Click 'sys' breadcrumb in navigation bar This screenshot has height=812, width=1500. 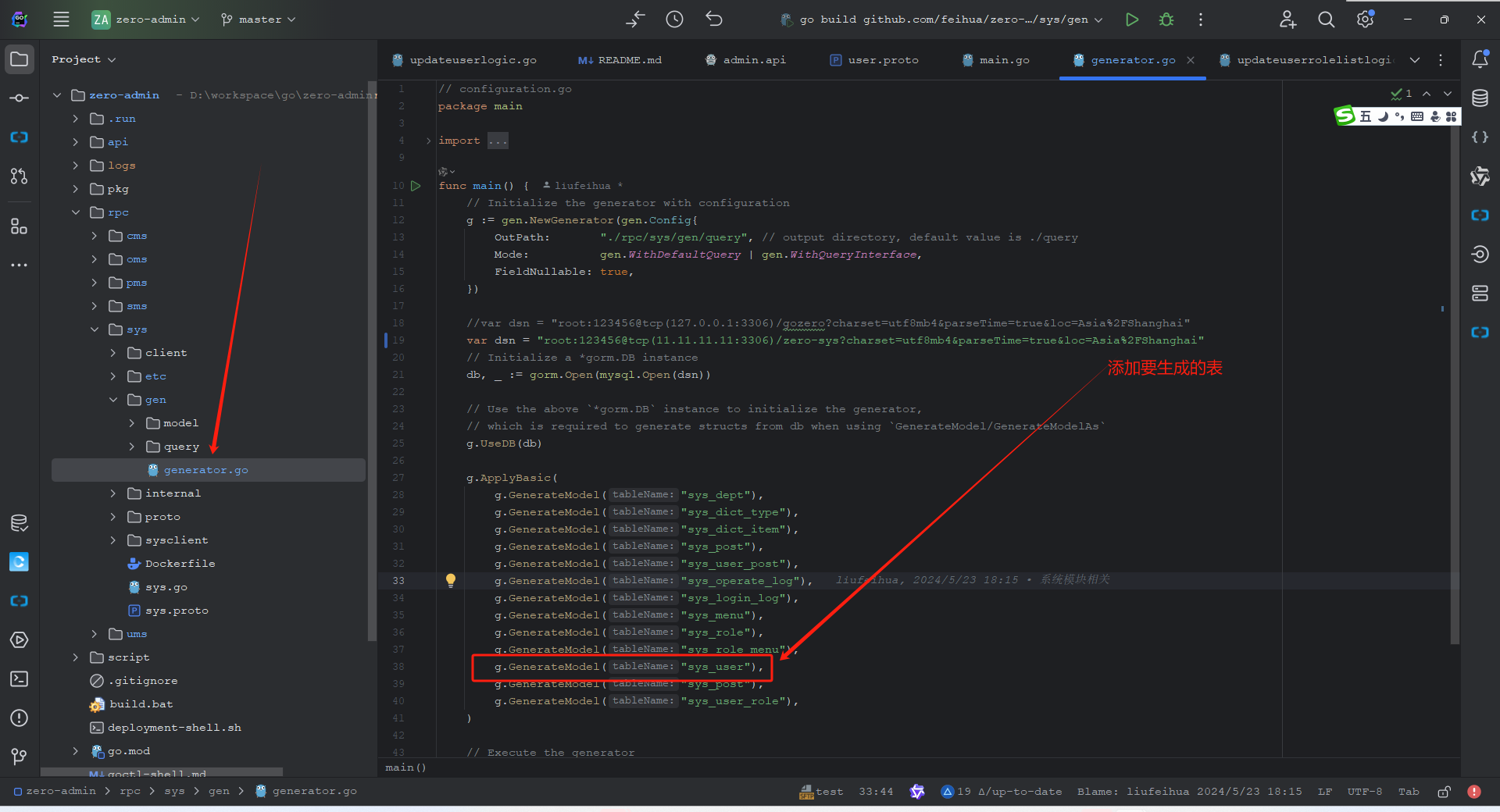click(x=174, y=792)
